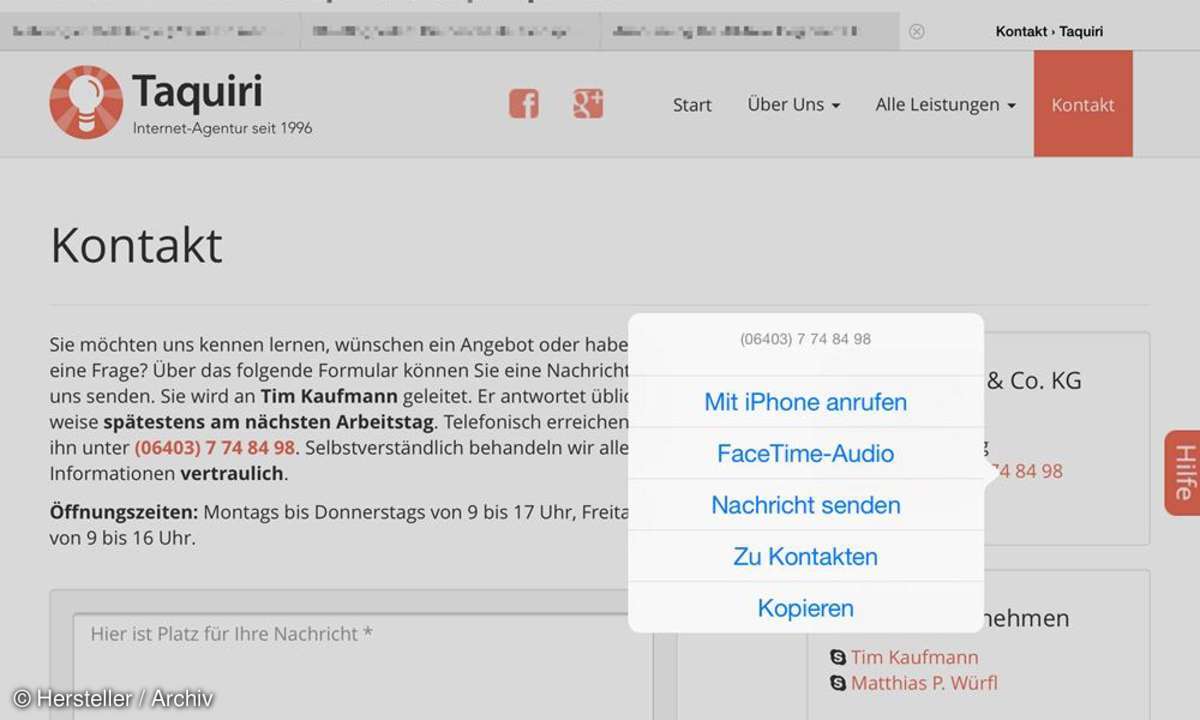The image size is (1200, 720).
Task: Click the Öffnungszeiten label
Action: coord(125,512)
